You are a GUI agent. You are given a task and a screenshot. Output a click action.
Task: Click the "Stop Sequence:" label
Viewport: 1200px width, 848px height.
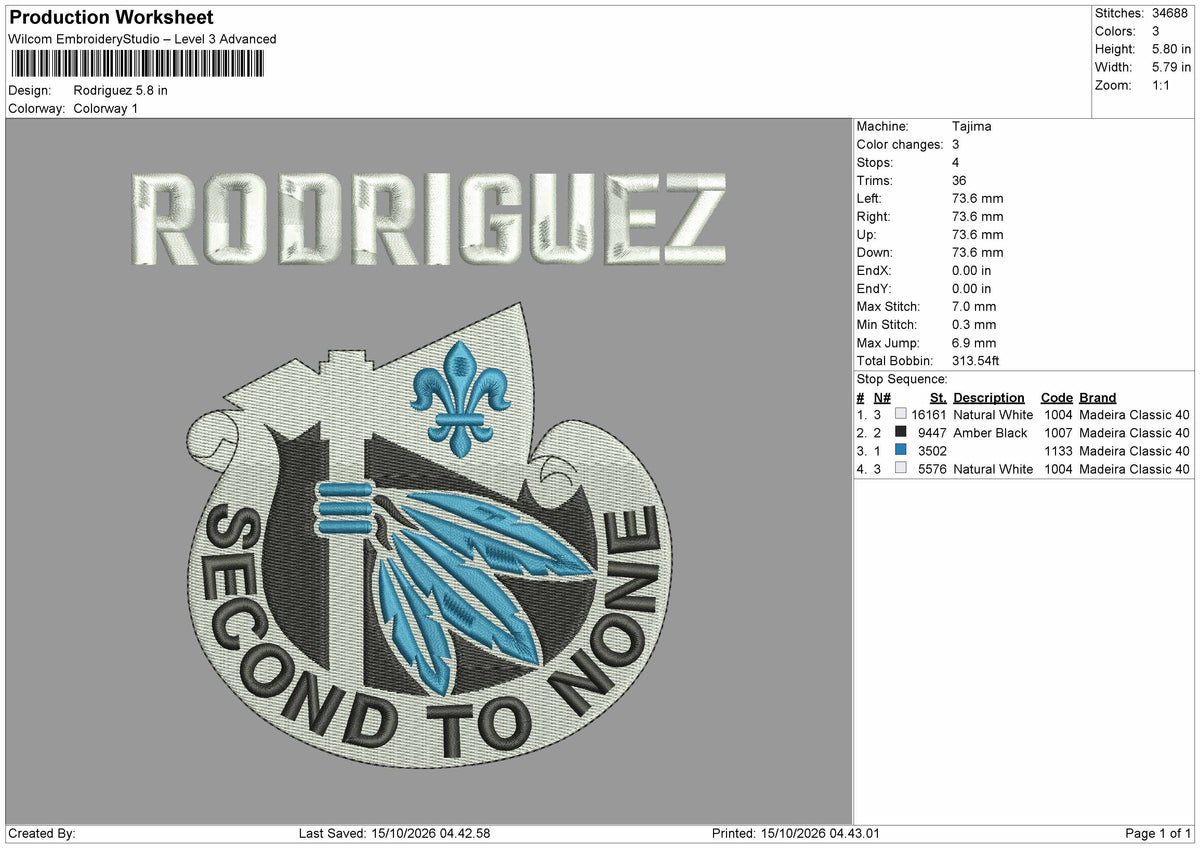click(x=902, y=379)
